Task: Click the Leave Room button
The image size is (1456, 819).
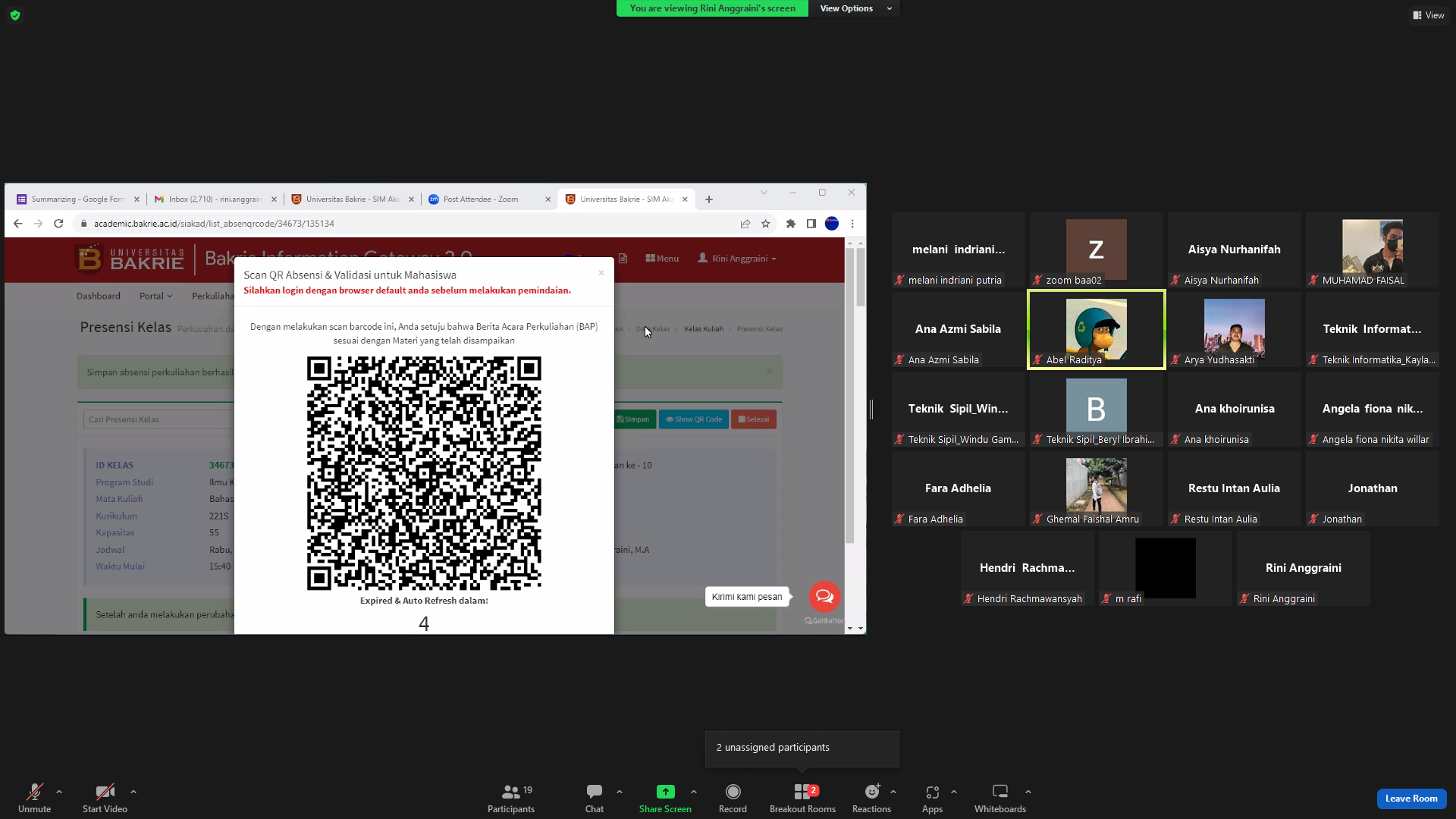Action: pyautogui.click(x=1411, y=799)
